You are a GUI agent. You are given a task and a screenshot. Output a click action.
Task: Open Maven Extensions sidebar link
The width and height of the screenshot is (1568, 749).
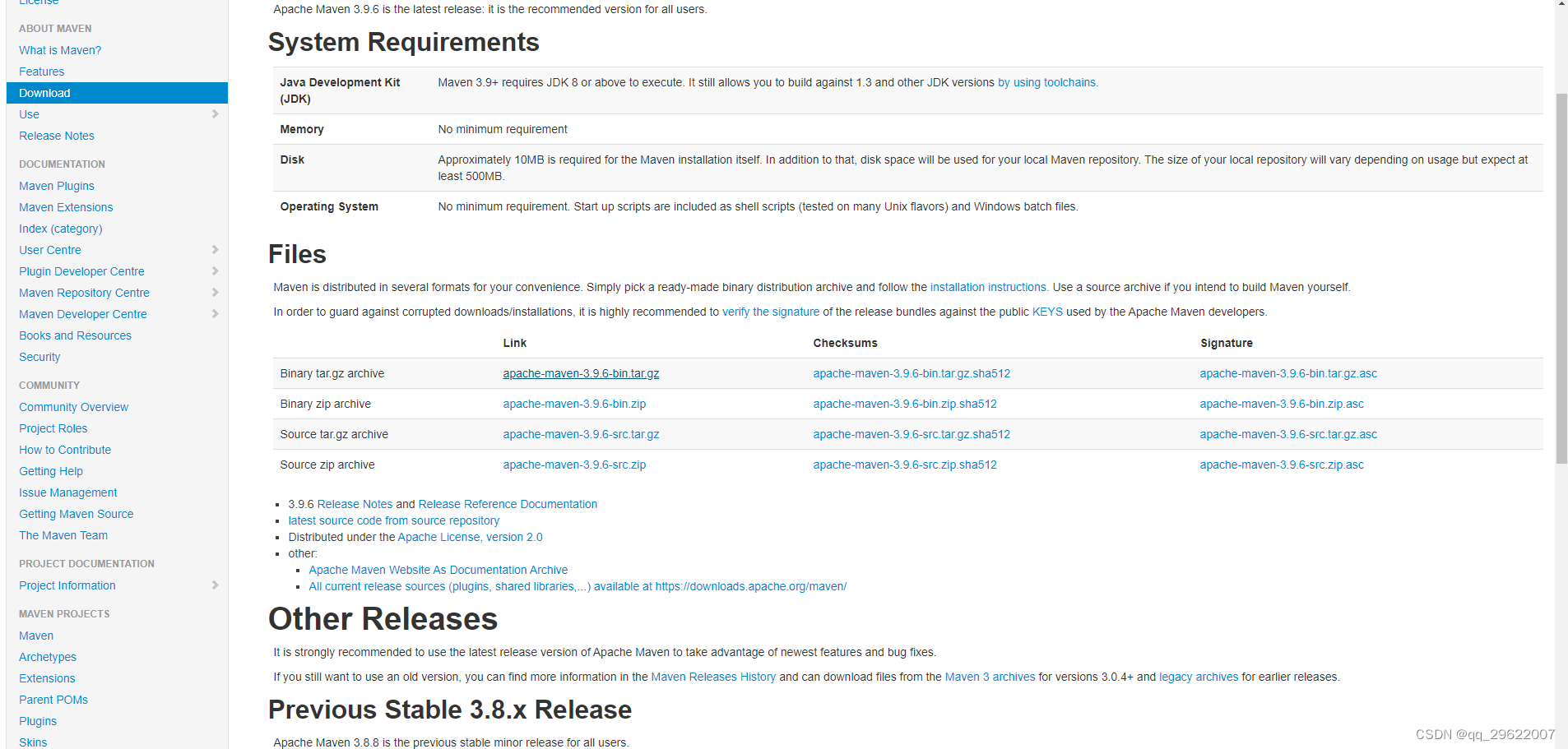(x=66, y=207)
